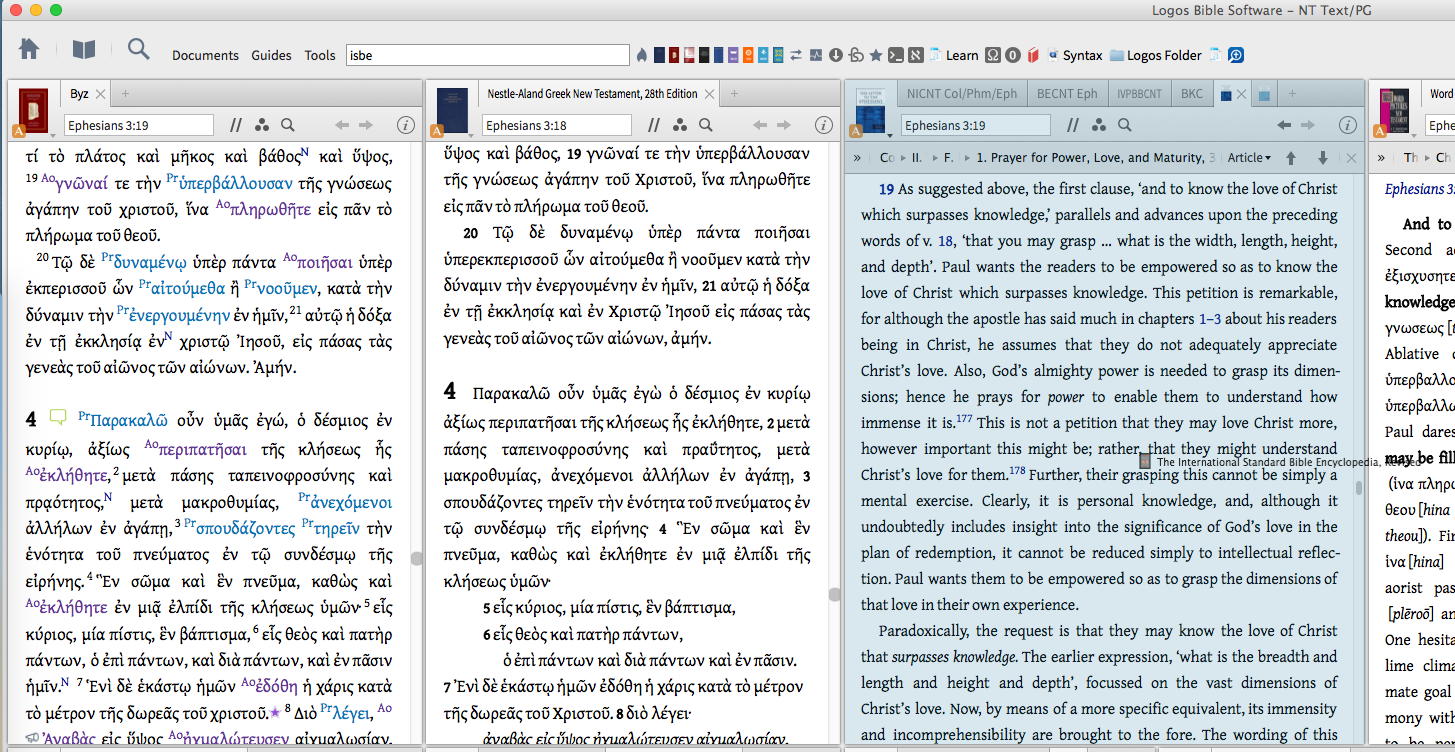Jump to previous article with up arrow
The image size is (1455, 752).
1291,158
